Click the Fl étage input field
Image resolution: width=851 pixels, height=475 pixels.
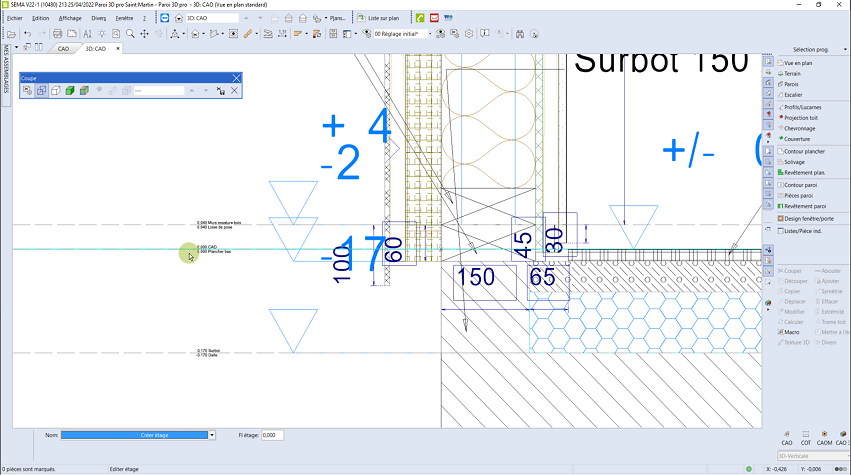[272, 435]
